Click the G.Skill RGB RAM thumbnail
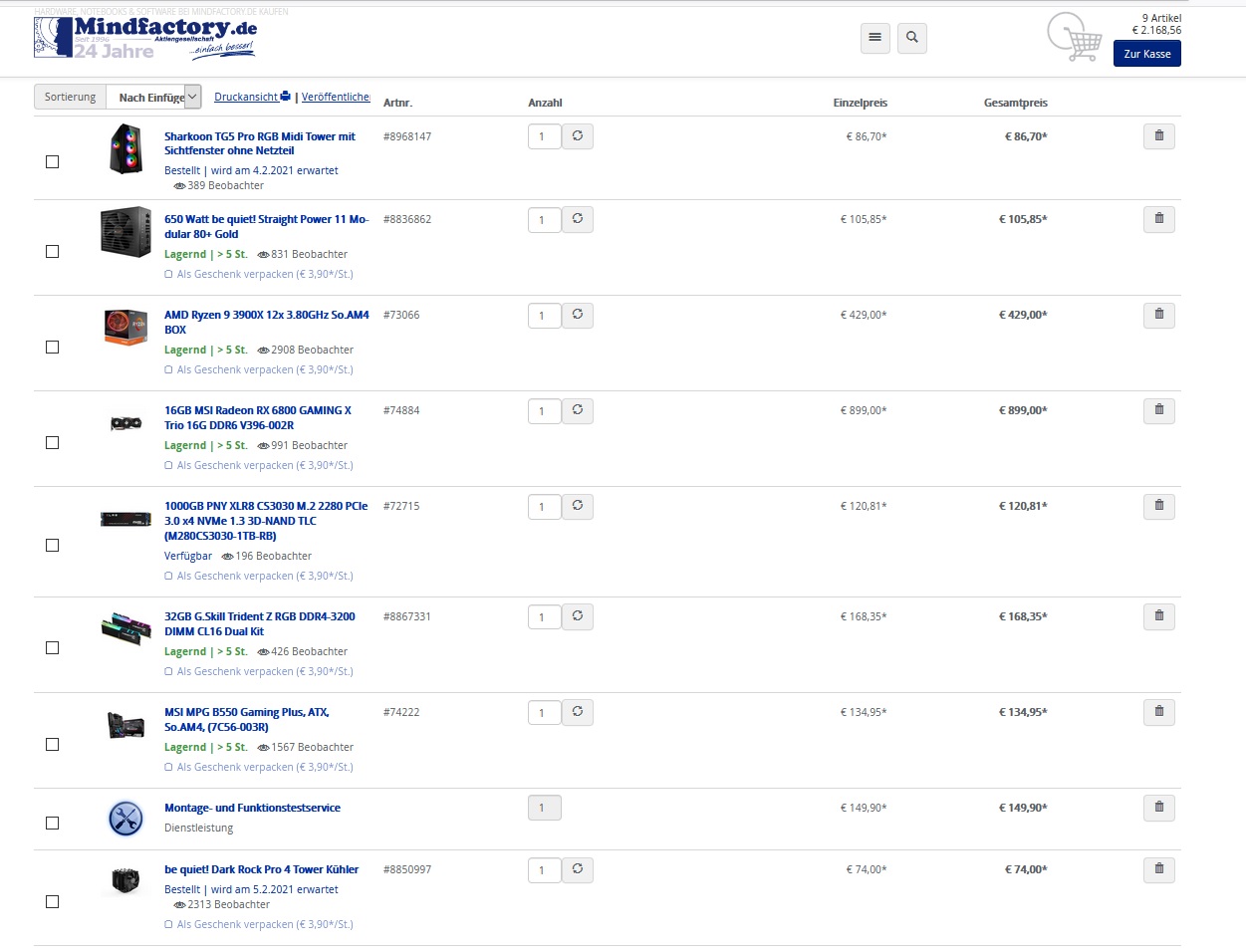The height and width of the screenshot is (952, 1246). tap(125, 628)
